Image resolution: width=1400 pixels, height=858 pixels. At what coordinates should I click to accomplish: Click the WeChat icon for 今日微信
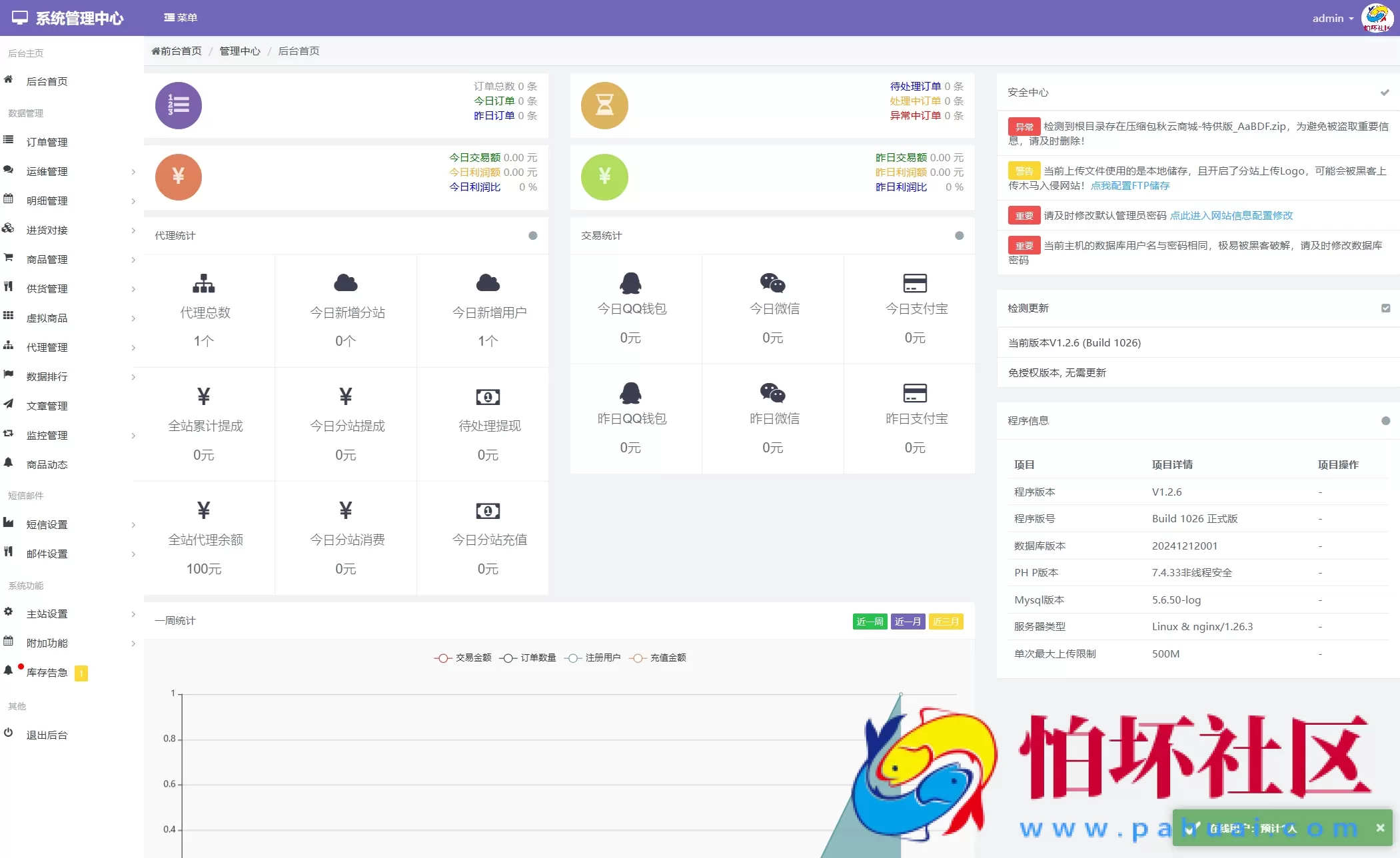[x=772, y=283]
